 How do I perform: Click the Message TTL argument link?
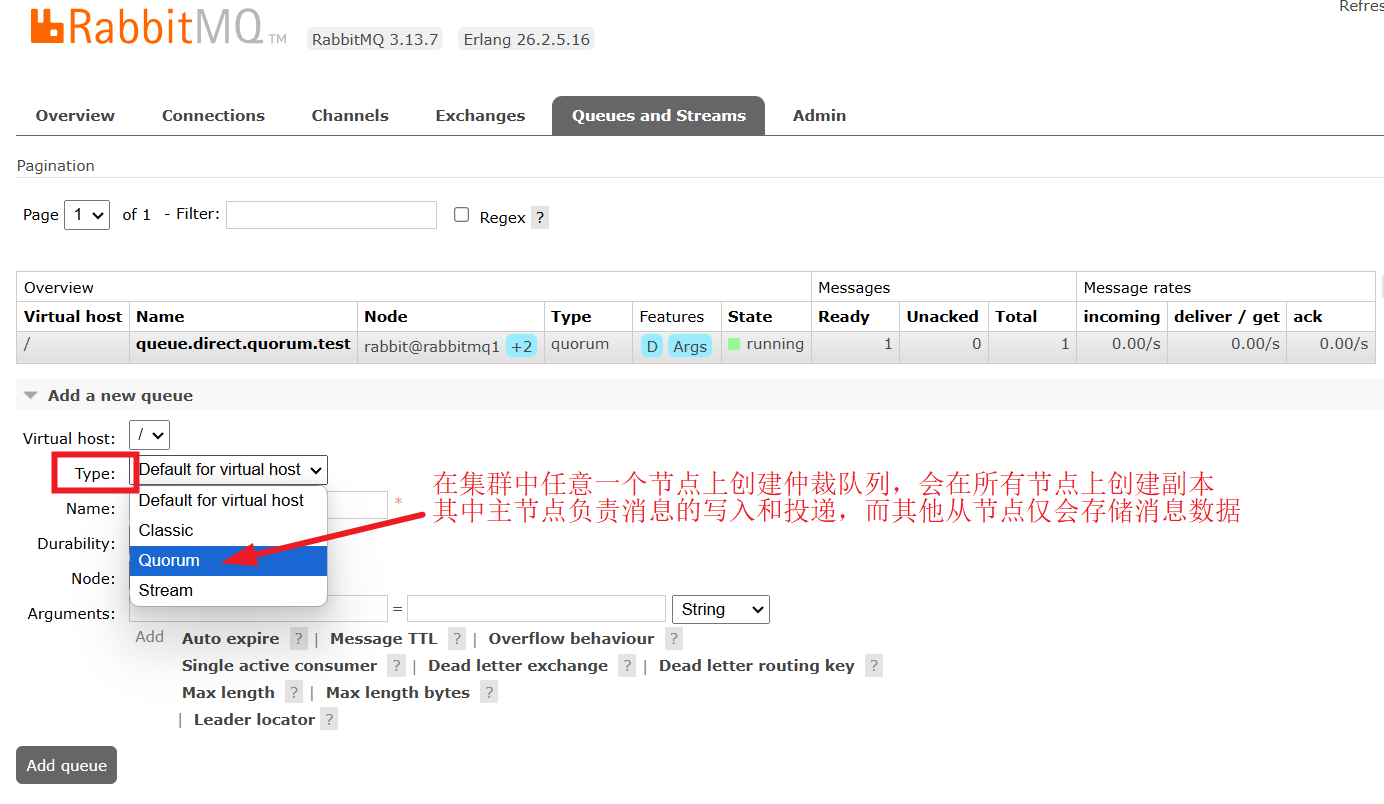click(x=383, y=638)
